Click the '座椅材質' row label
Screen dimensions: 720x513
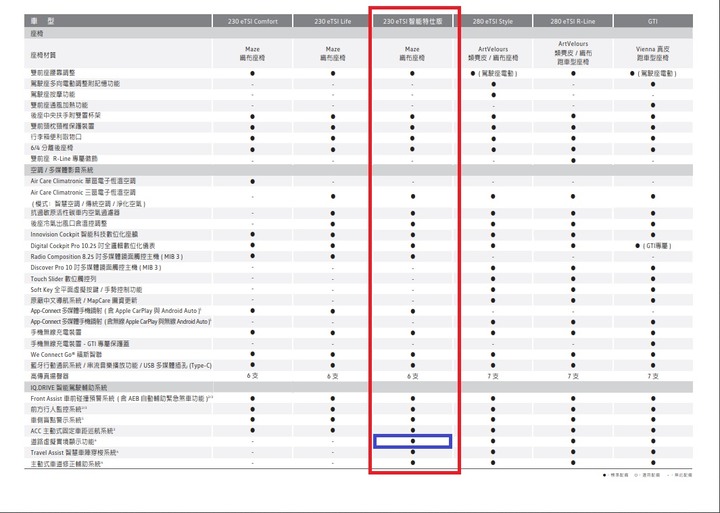[x=43, y=55]
